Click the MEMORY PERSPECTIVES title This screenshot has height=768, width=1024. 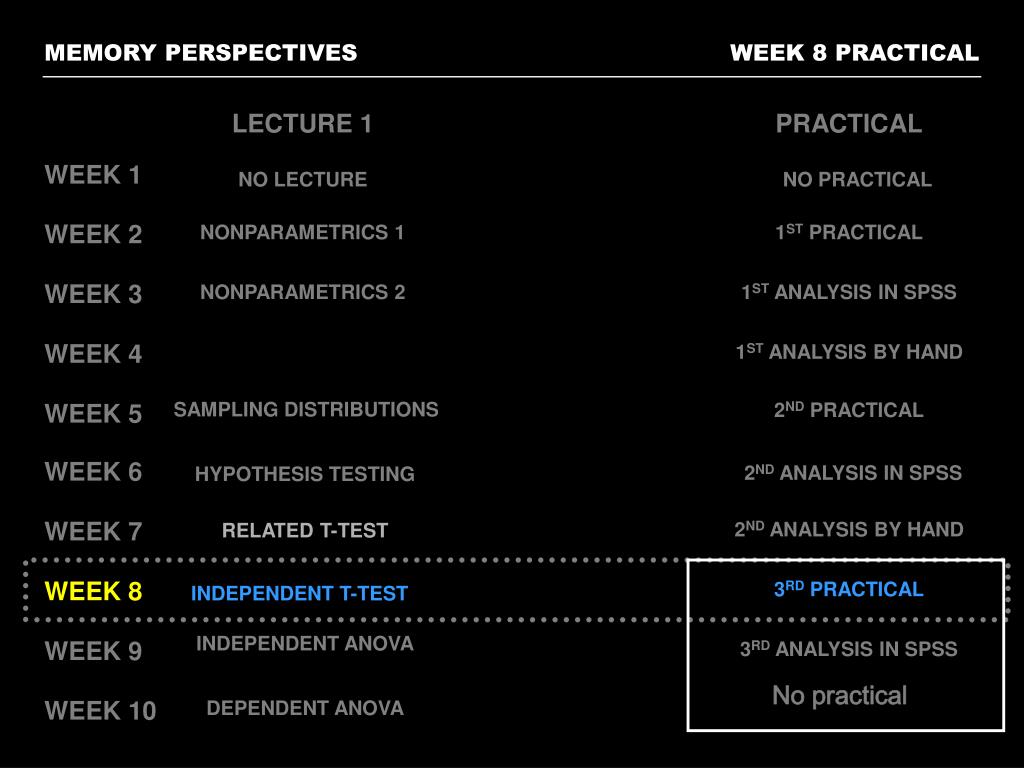click(x=200, y=52)
